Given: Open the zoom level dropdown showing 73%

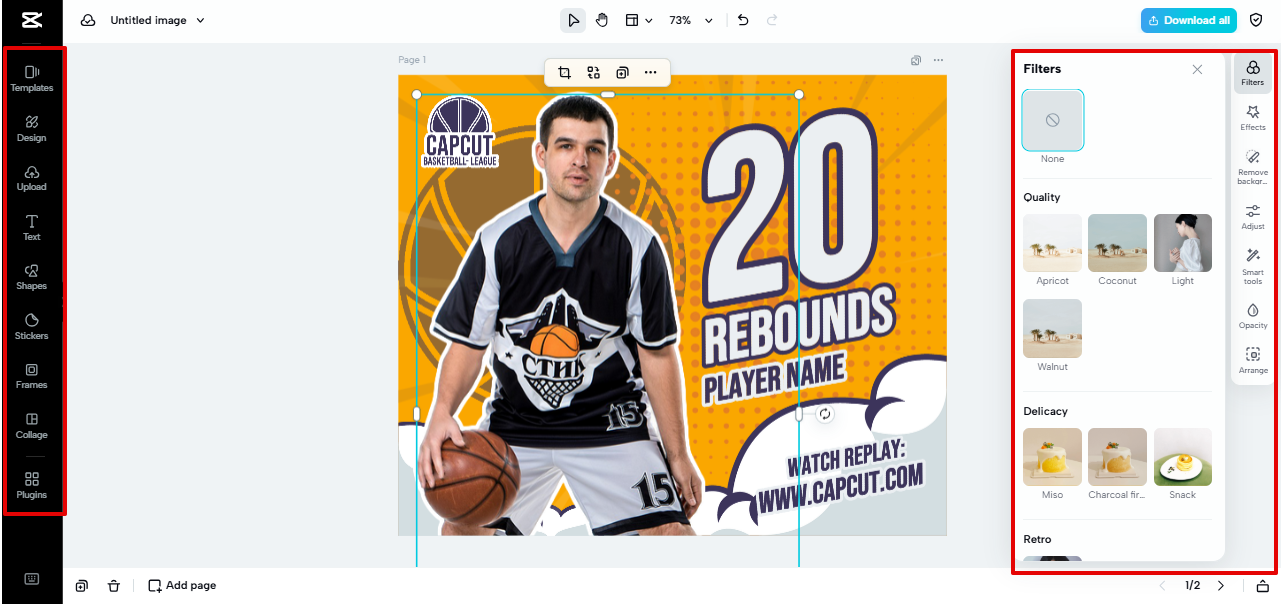Looking at the screenshot, I should pos(691,19).
